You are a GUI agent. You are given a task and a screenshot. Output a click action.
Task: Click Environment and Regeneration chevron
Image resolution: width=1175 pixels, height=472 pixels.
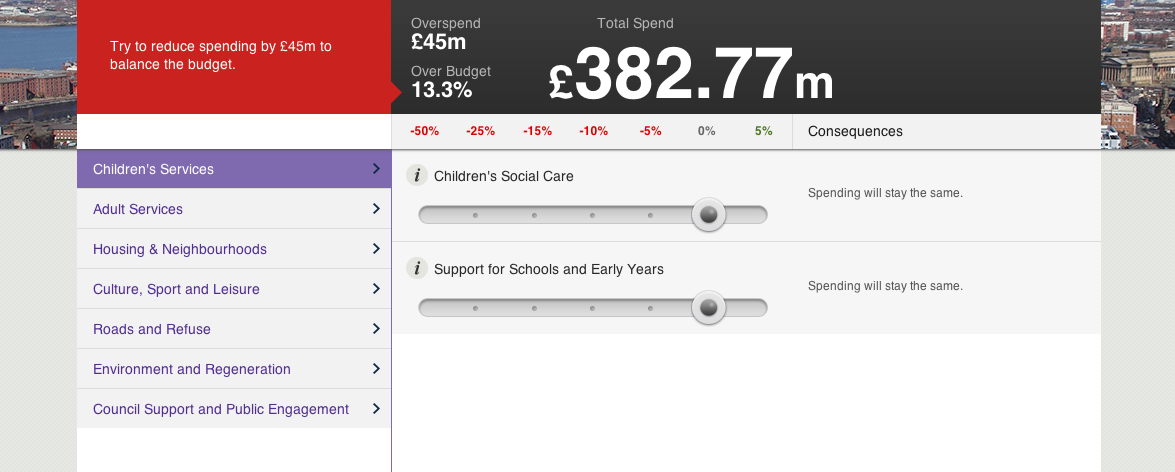pos(376,369)
